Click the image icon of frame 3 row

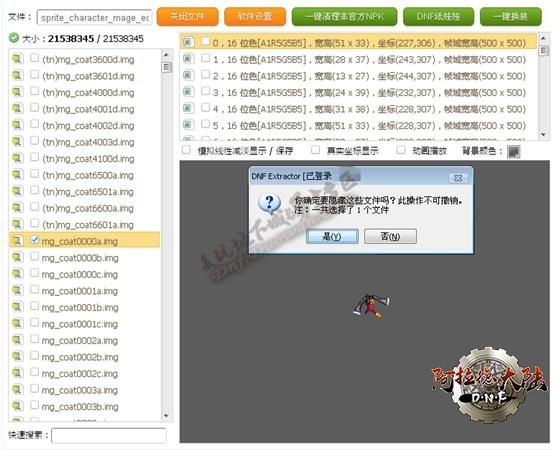pos(188,92)
